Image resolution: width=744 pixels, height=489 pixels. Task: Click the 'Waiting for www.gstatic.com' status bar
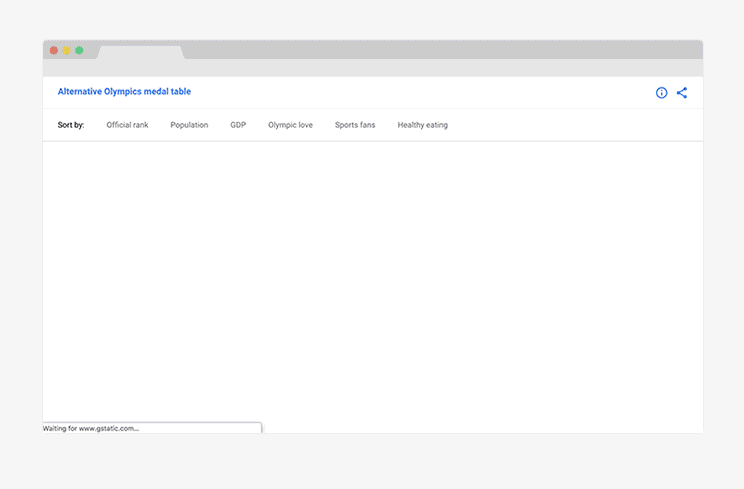152,428
